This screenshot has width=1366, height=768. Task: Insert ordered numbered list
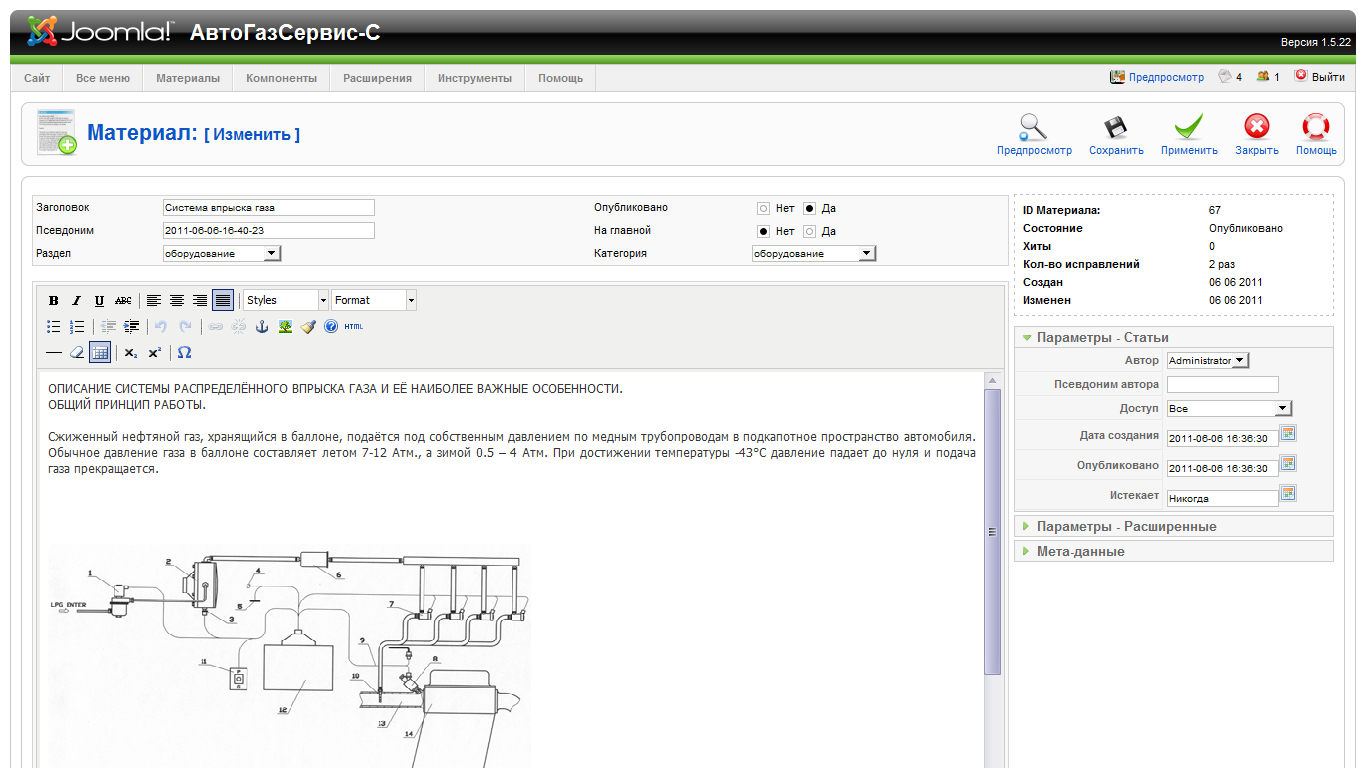coord(77,326)
